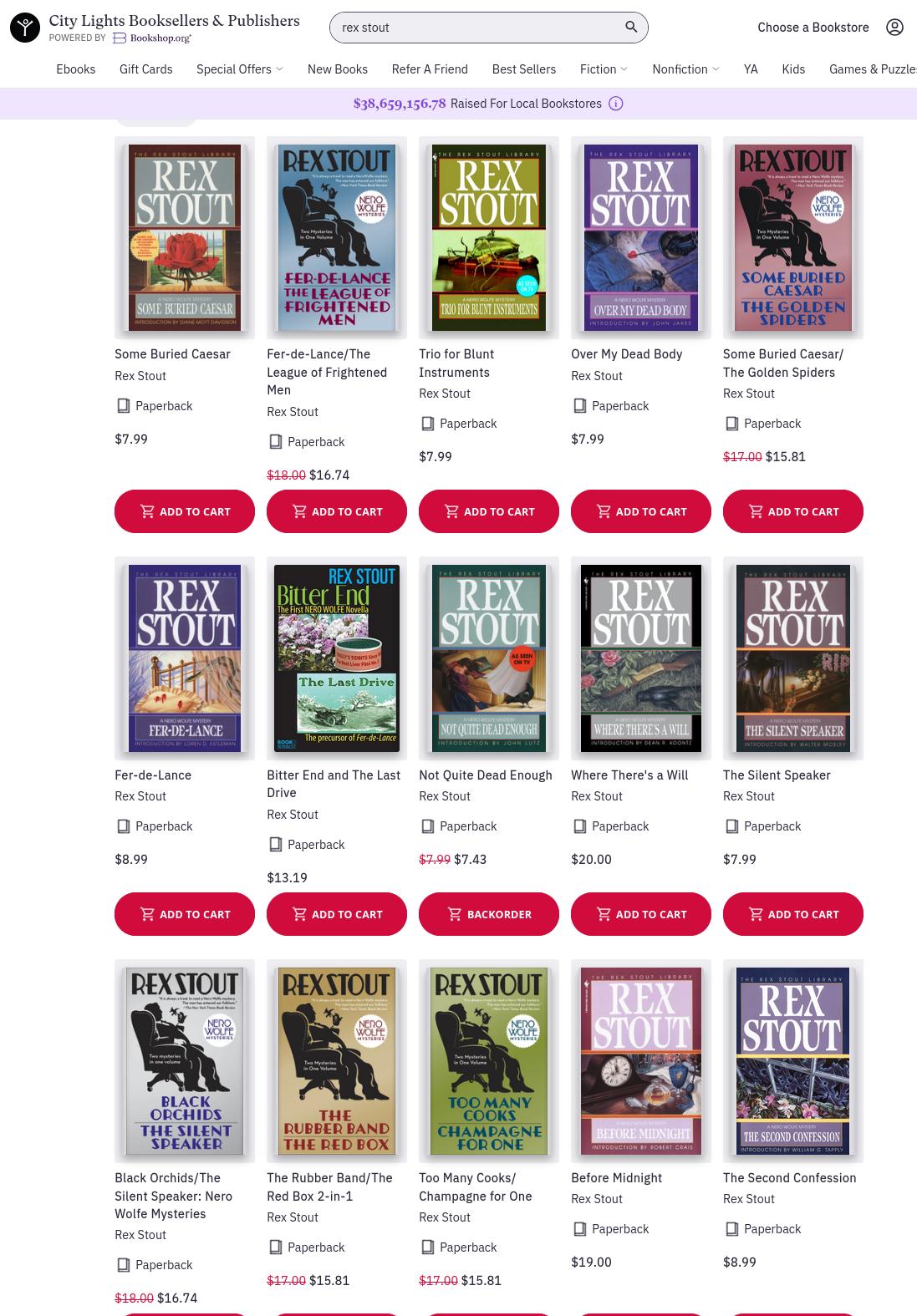Open the New Books section
The image size is (917, 1316).
(338, 69)
